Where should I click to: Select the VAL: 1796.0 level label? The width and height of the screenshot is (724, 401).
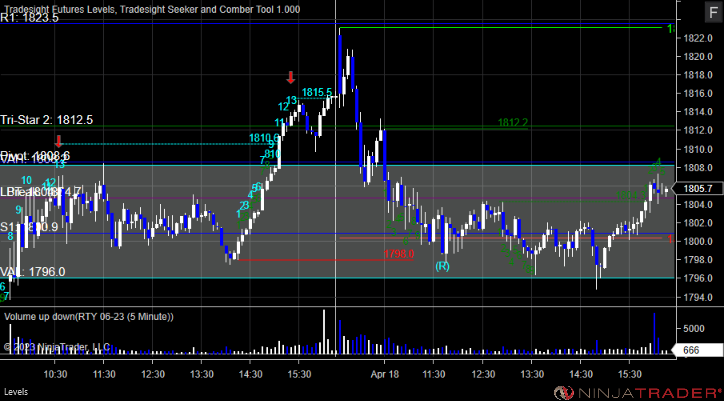pyautogui.click(x=32, y=272)
